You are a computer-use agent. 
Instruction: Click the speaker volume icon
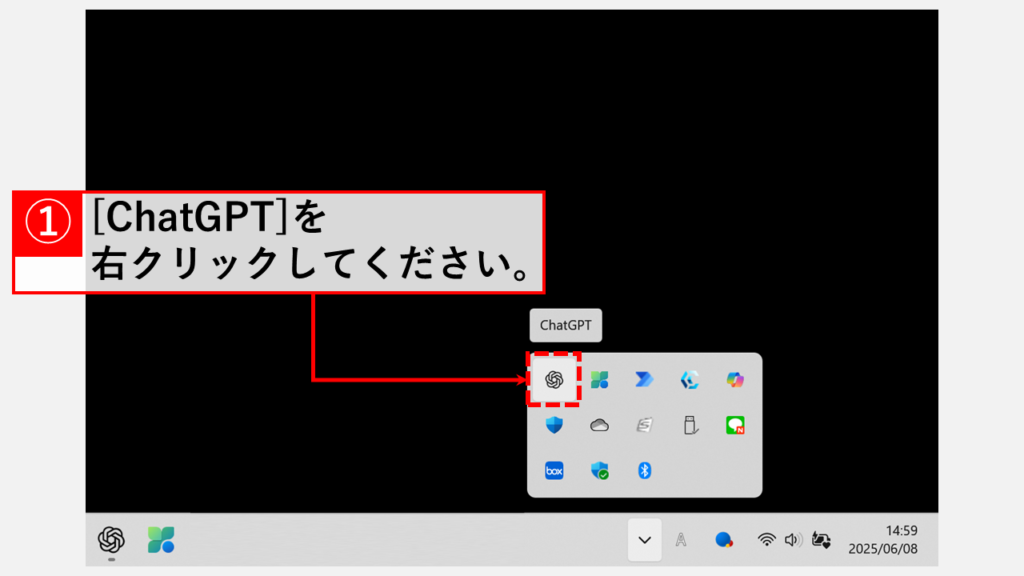793,540
